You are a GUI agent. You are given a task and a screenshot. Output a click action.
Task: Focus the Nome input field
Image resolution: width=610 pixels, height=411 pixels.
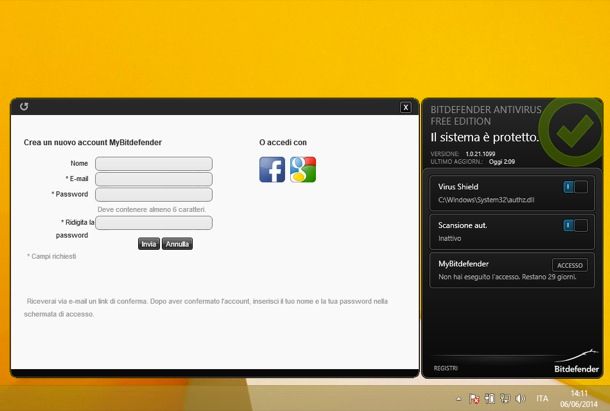pos(154,164)
